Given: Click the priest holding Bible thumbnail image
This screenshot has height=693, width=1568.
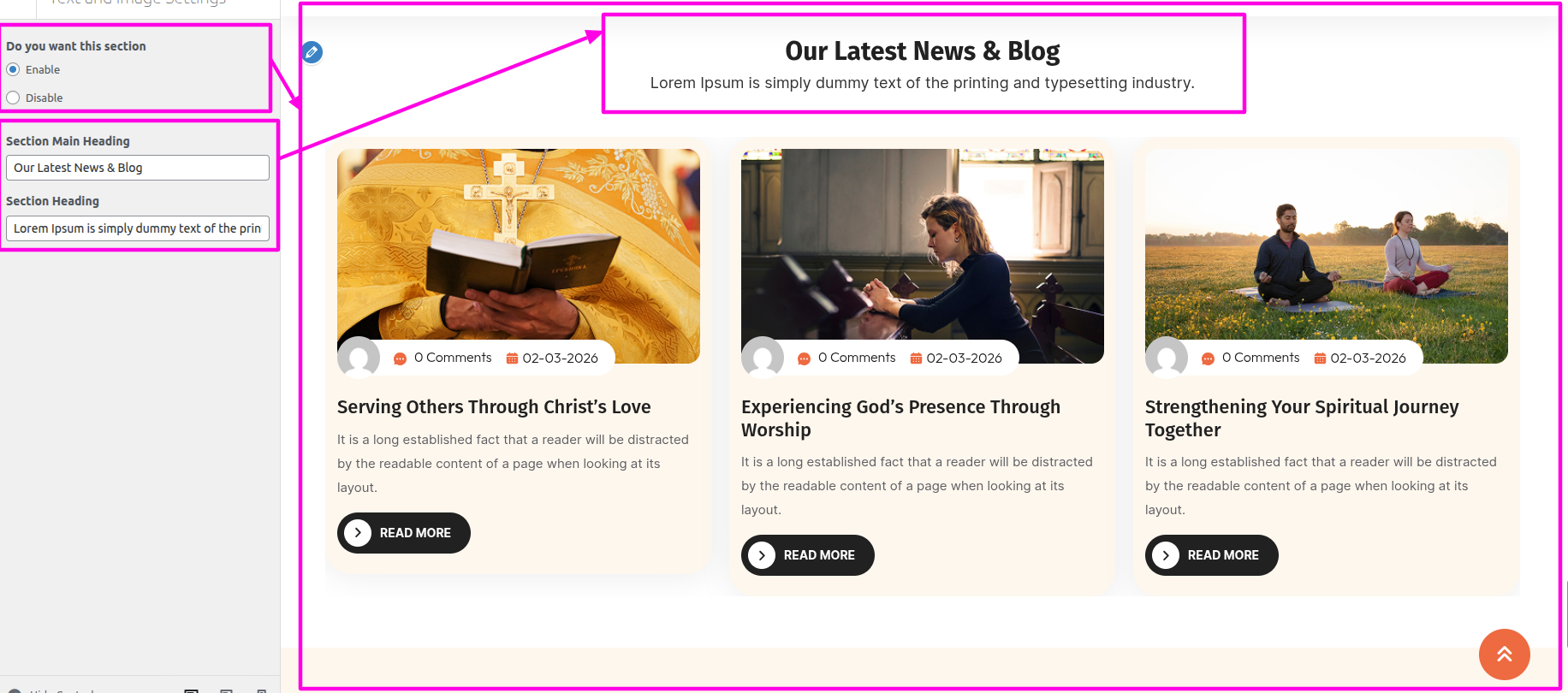Looking at the screenshot, I should (519, 256).
